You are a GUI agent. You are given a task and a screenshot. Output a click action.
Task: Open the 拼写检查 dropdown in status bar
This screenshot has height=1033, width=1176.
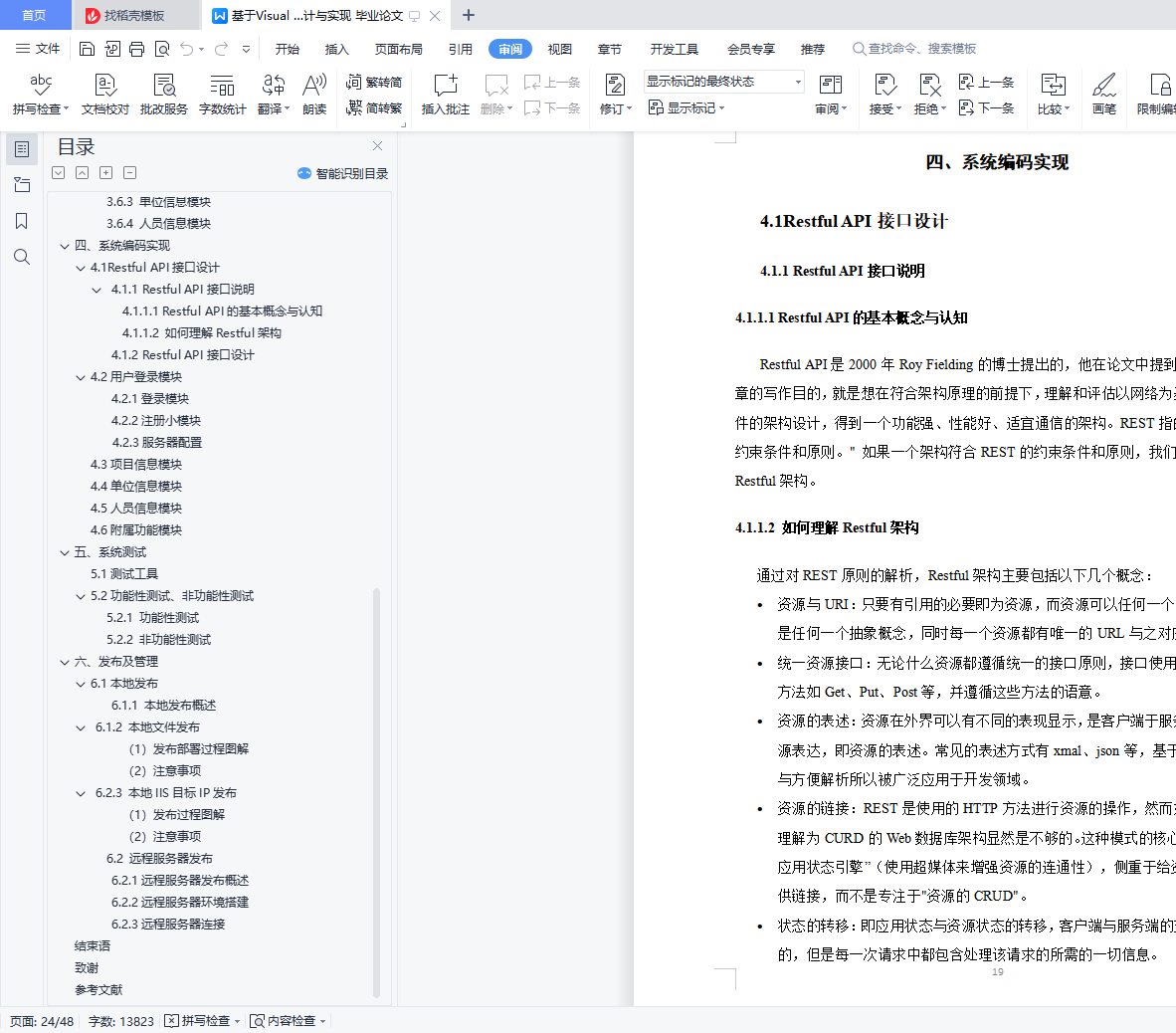238,1021
